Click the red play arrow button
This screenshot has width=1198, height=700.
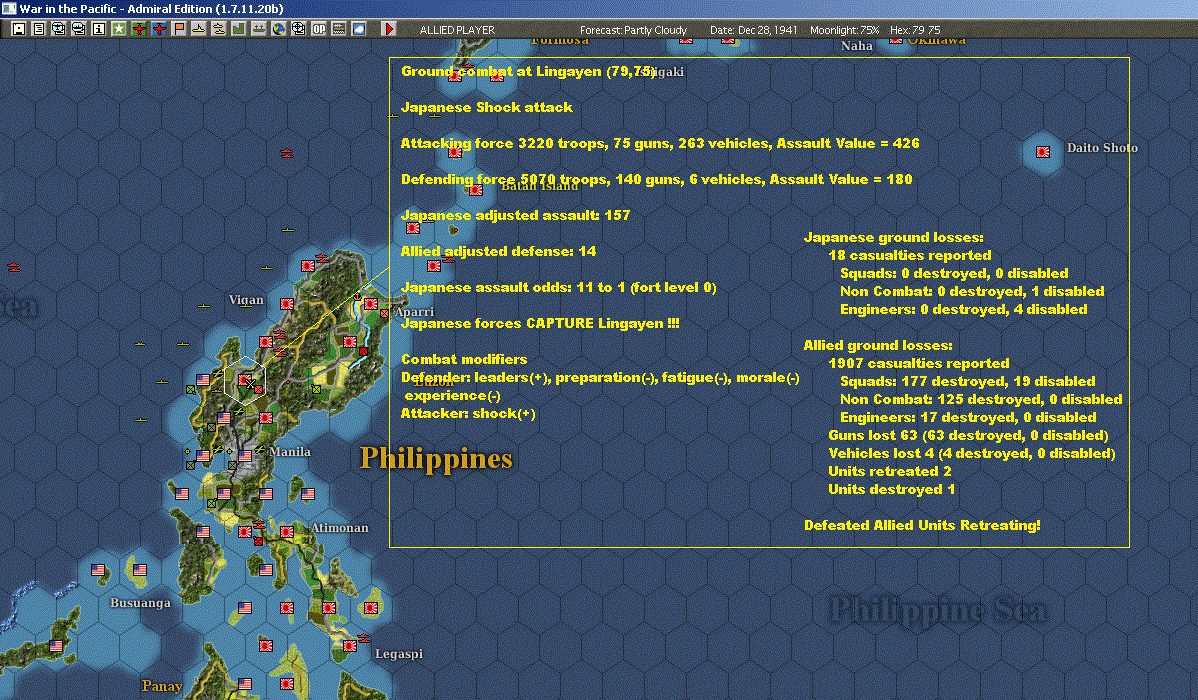(x=388, y=29)
